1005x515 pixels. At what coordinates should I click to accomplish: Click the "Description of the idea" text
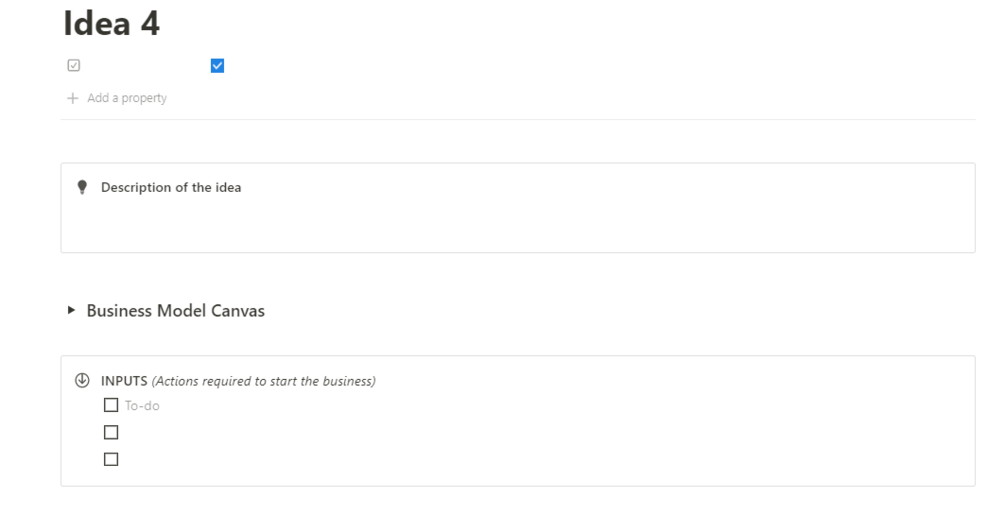[x=171, y=187]
